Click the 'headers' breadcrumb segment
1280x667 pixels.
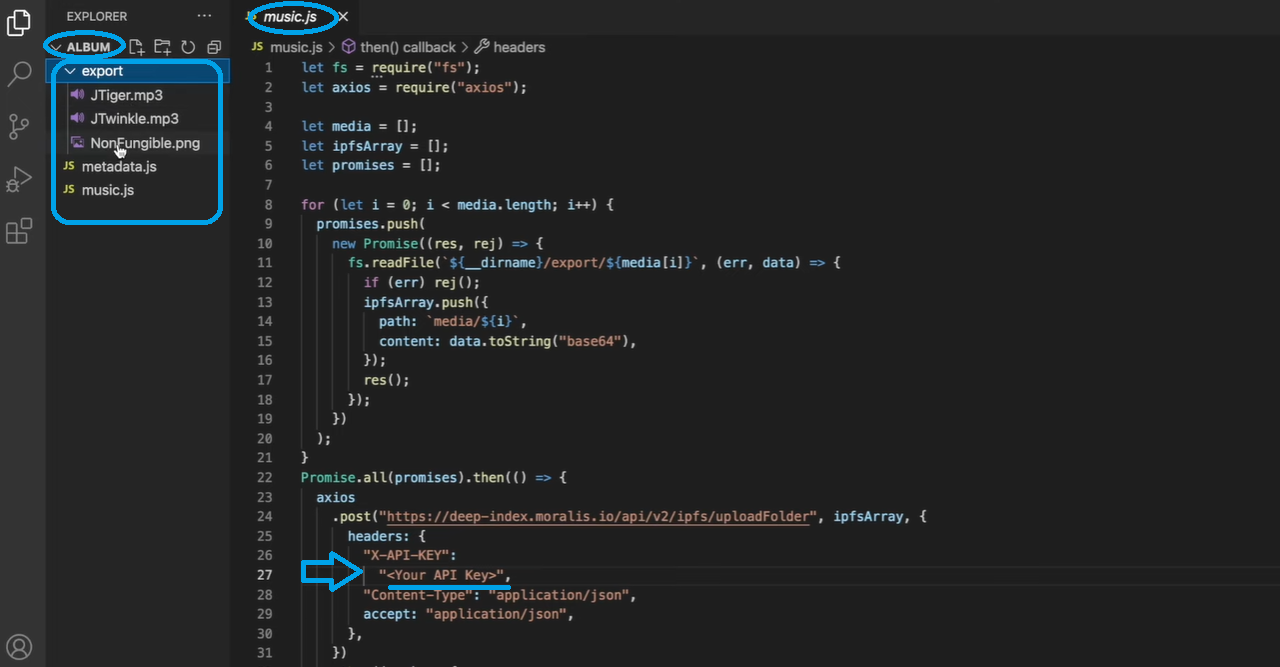519,47
